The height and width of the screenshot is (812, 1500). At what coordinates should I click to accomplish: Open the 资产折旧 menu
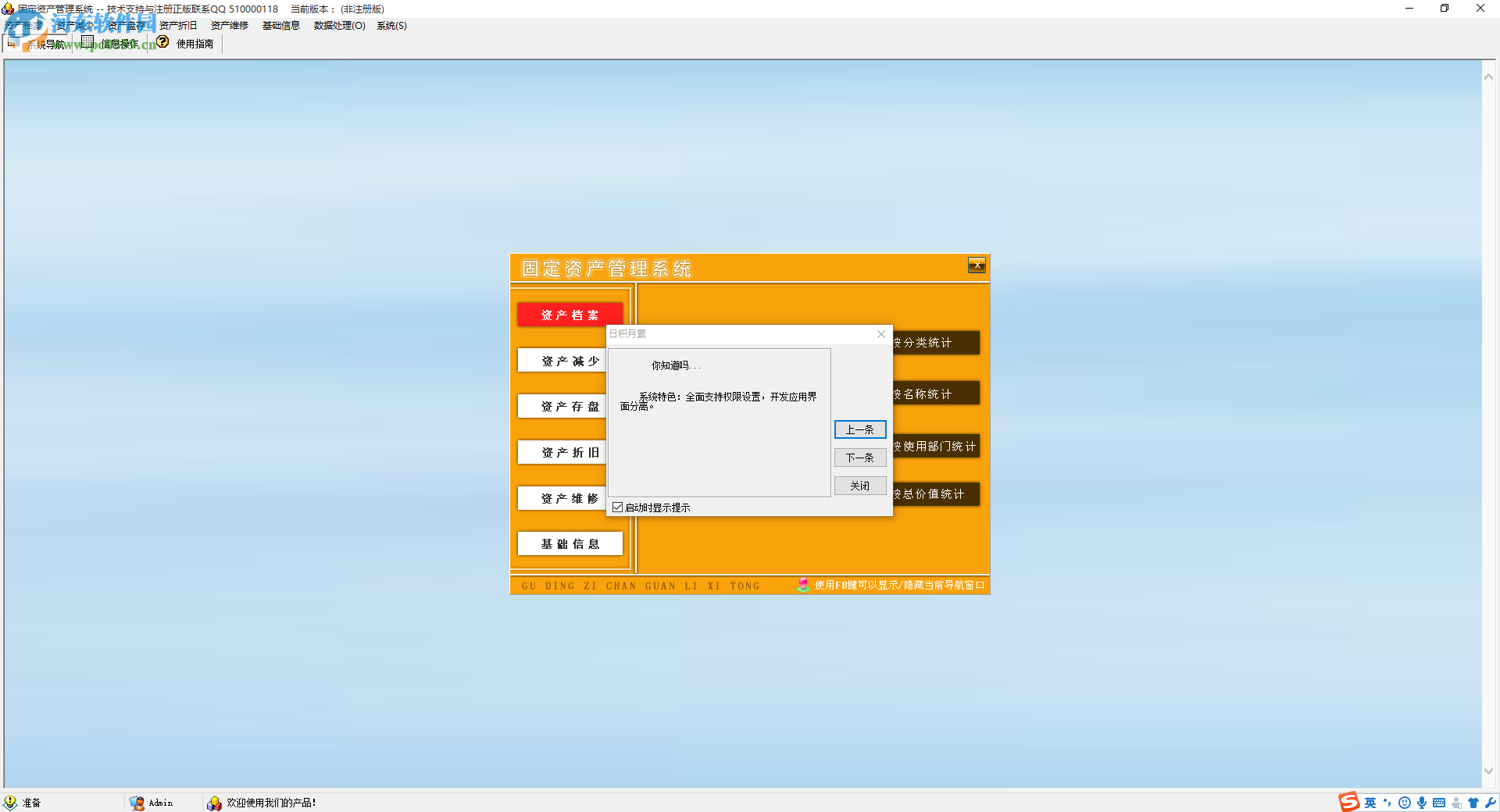pyautogui.click(x=178, y=26)
